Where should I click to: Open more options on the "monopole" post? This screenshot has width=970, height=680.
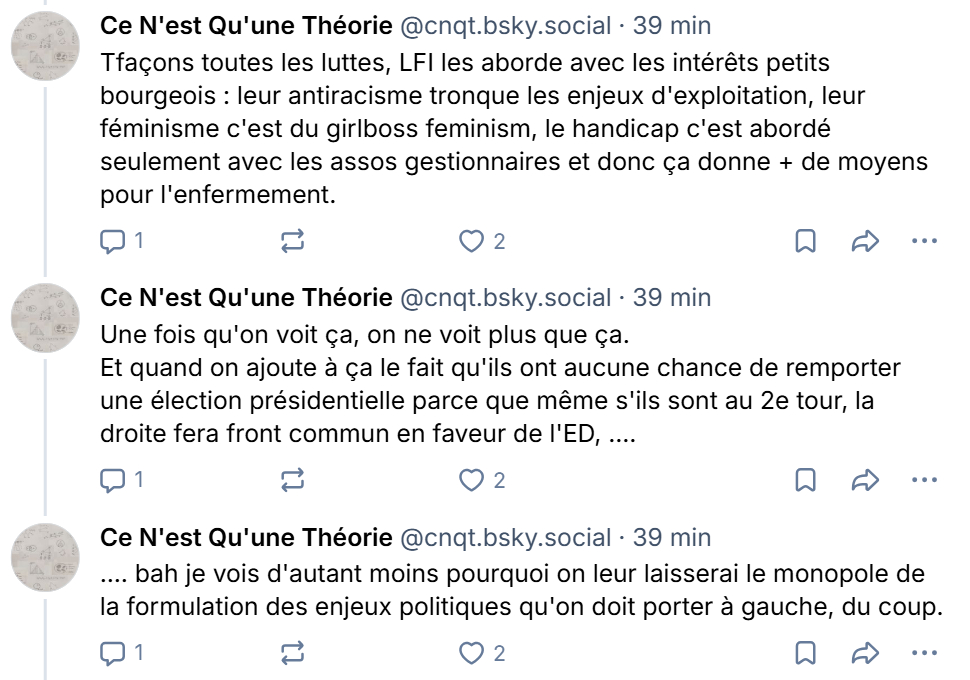click(x=924, y=654)
